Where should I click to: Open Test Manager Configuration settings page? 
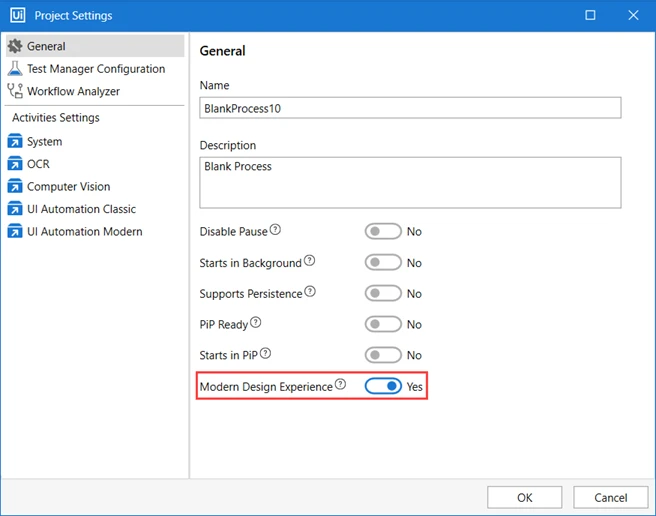(x=95, y=69)
